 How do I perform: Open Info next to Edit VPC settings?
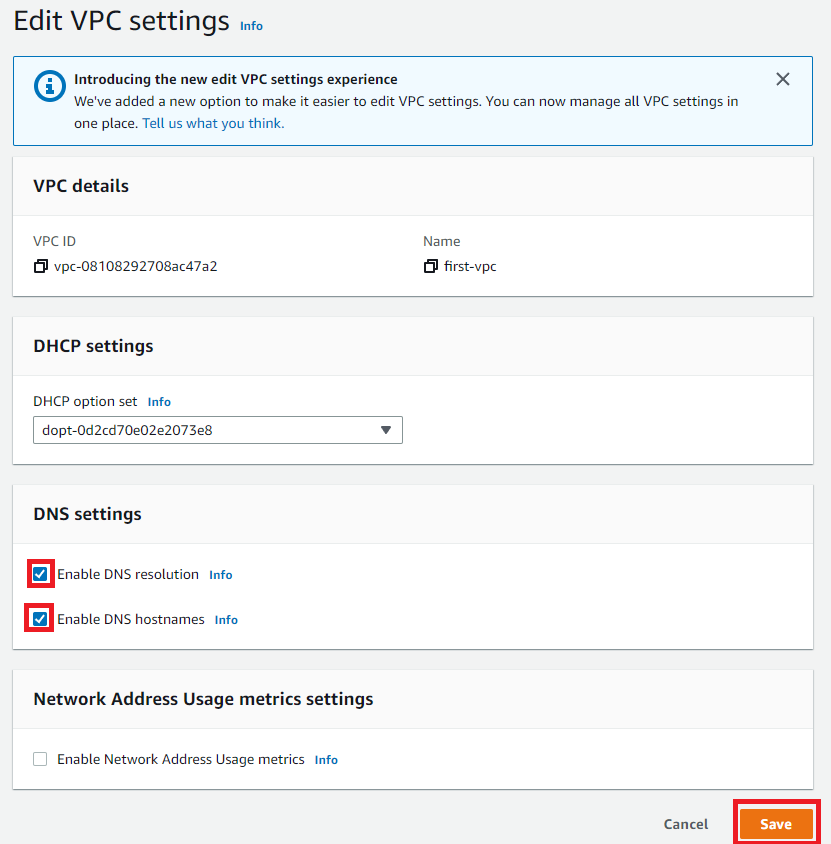(x=251, y=26)
